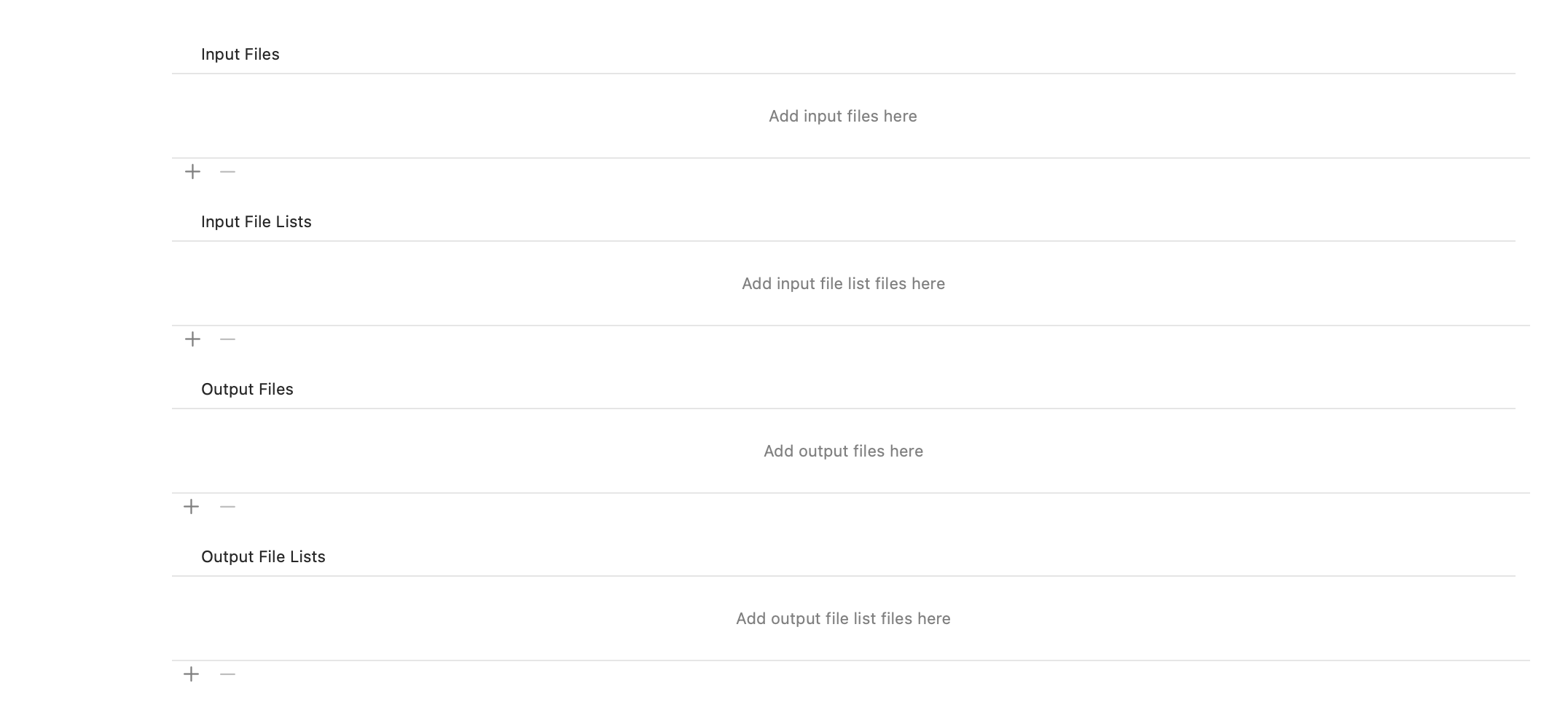Click 'Add output file list files here' text
This screenshot has width=1568, height=702.
(843, 619)
